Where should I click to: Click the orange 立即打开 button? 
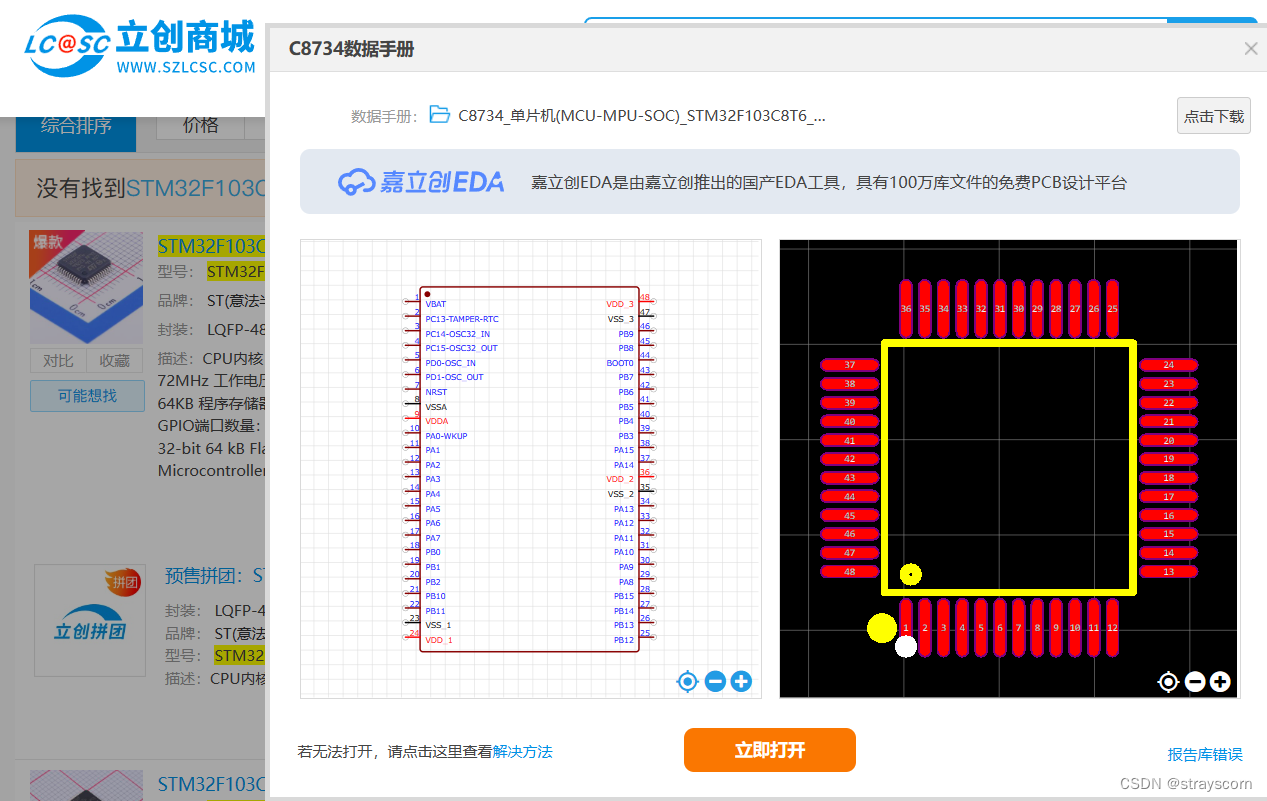[770, 750]
